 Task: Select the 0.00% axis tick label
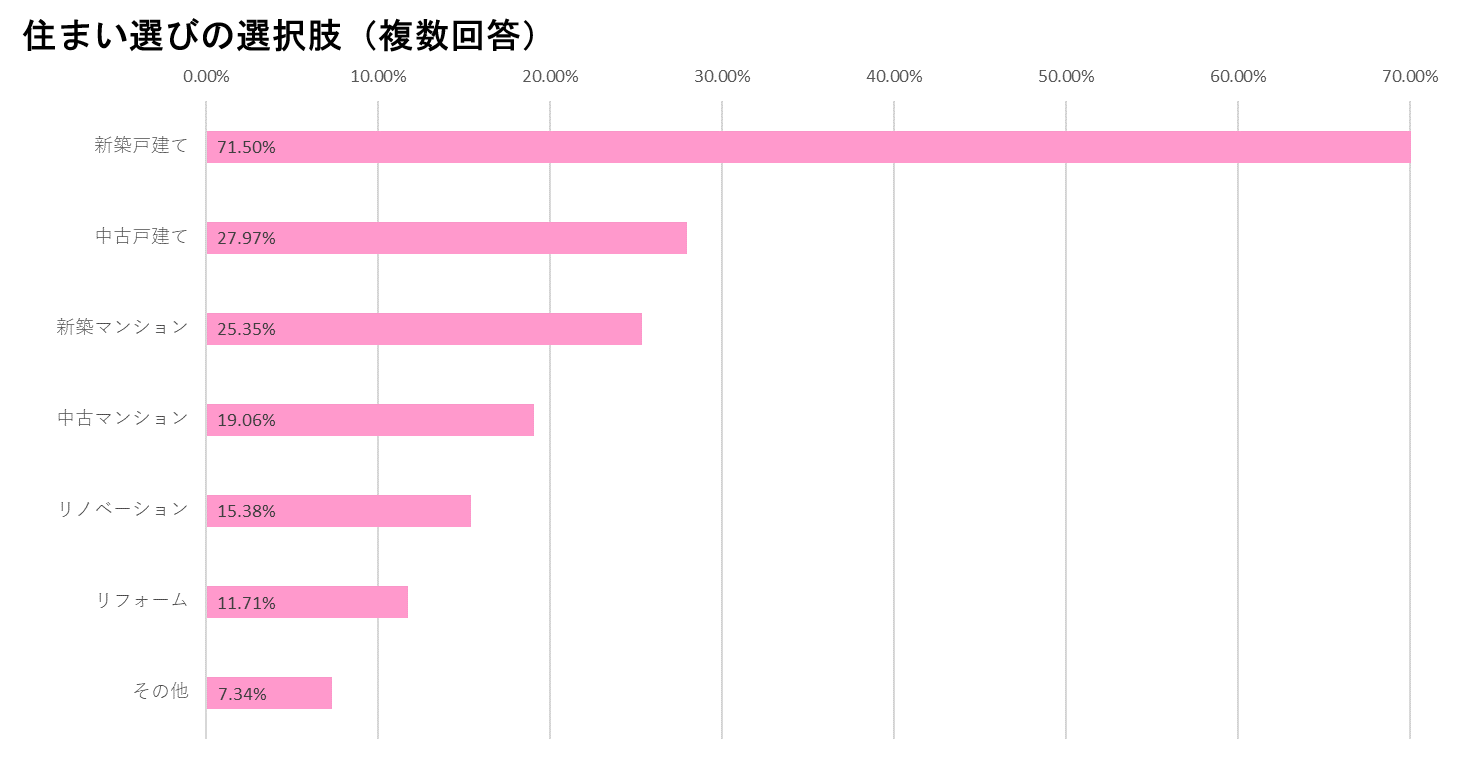pos(206,77)
